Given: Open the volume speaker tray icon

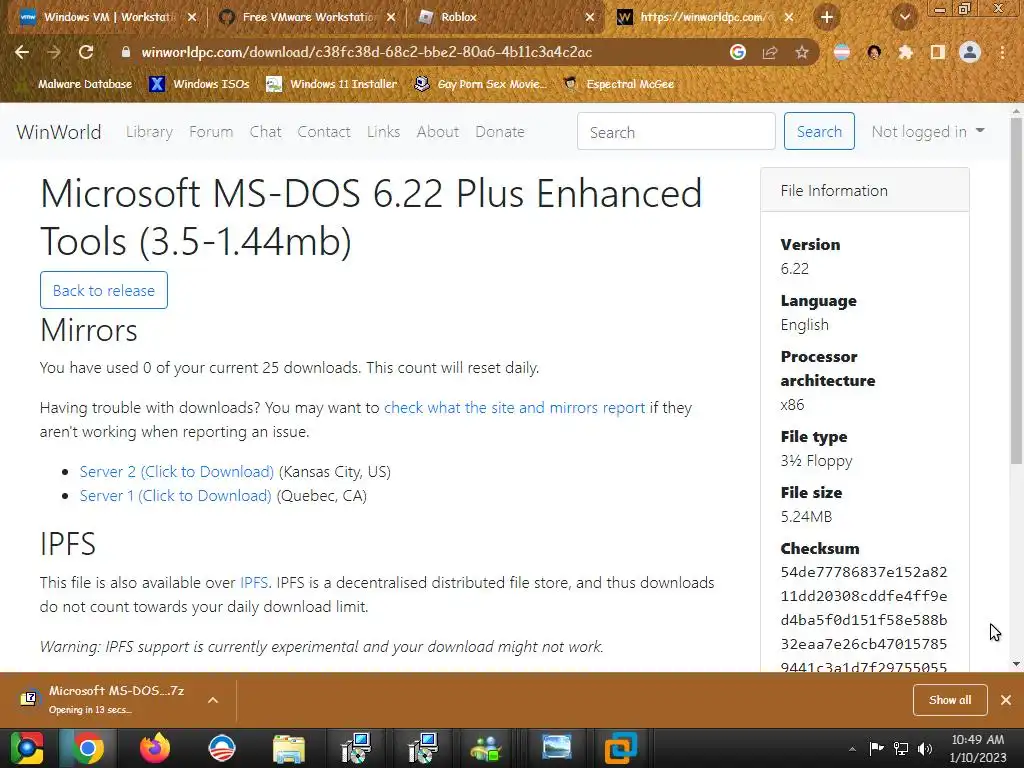Looking at the screenshot, I should 925,749.
